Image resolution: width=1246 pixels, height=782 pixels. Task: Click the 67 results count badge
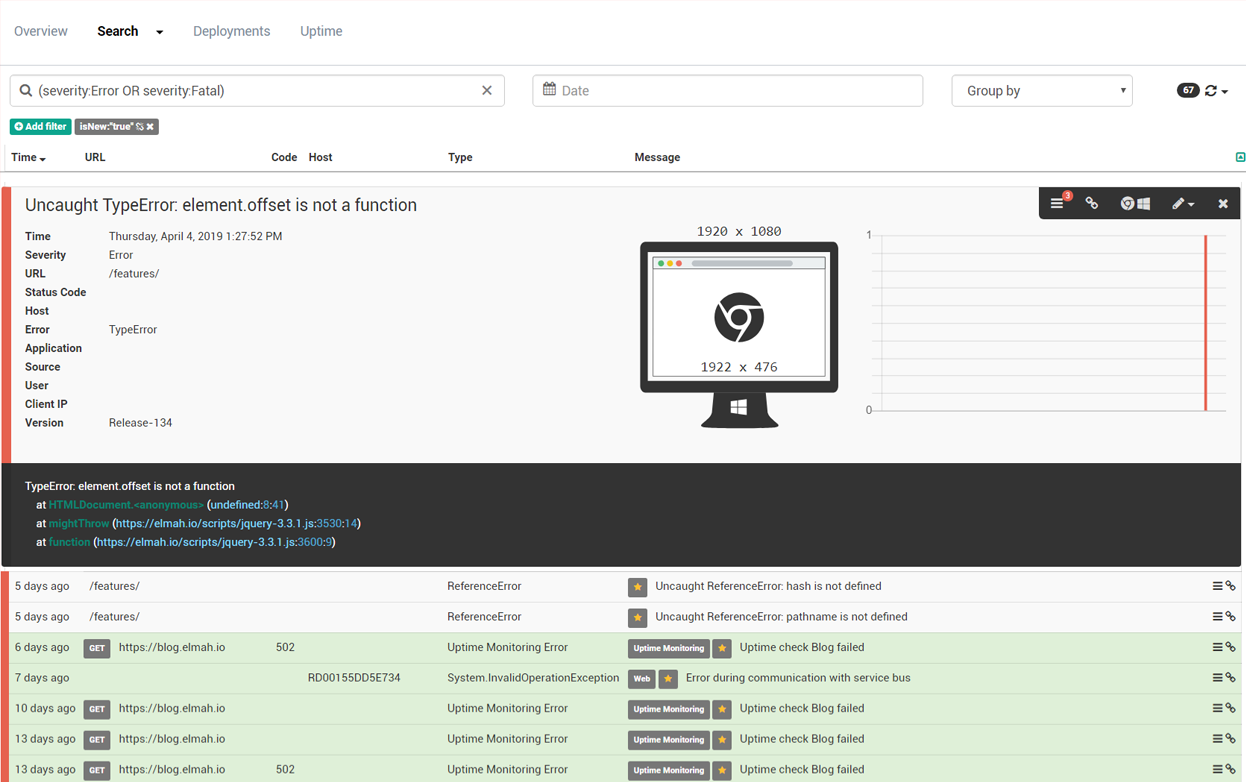1188,90
